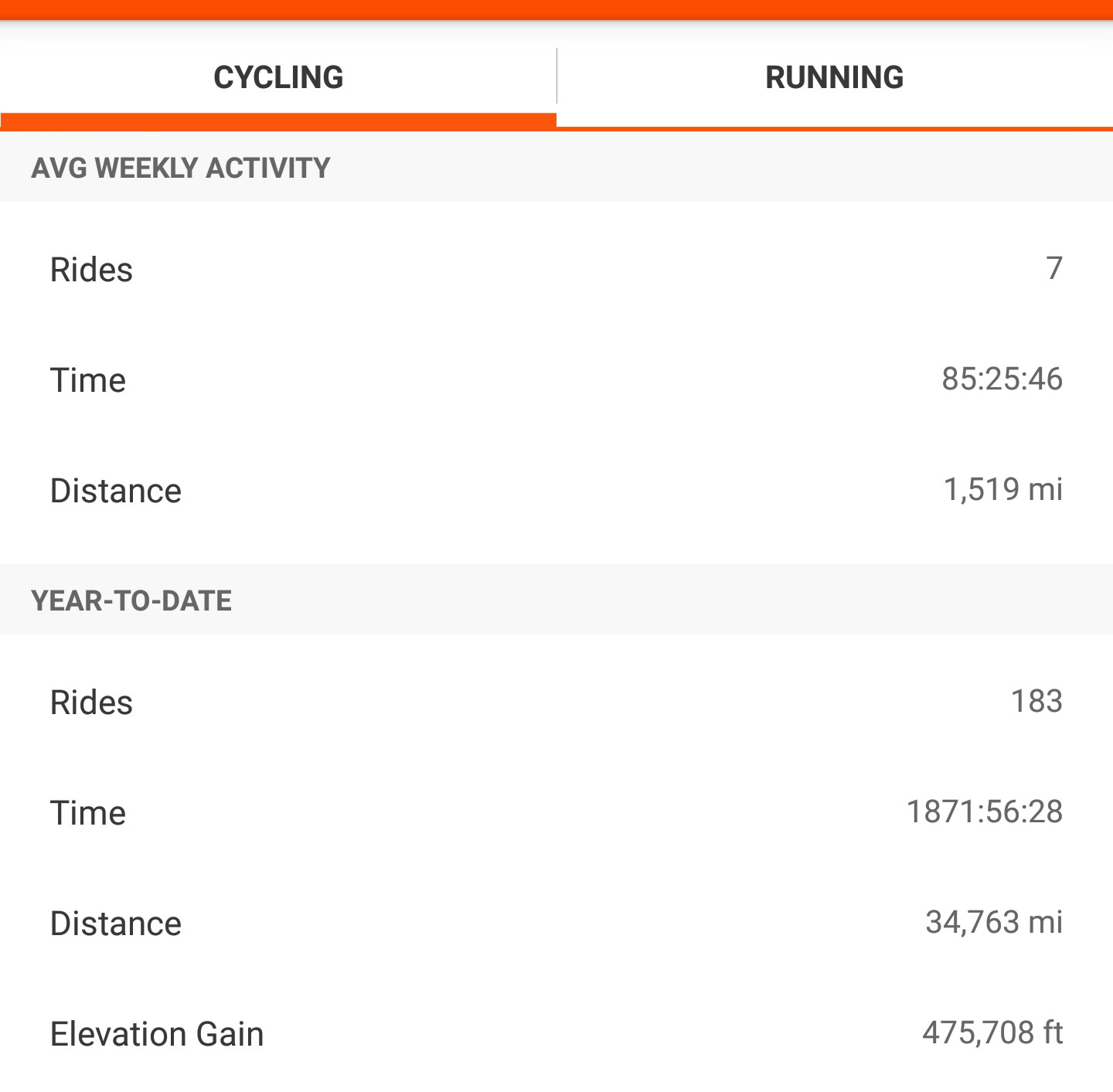Select the 1,519 mi weekly distance
The image size is (1113, 1092).
[x=1003, y=489]
